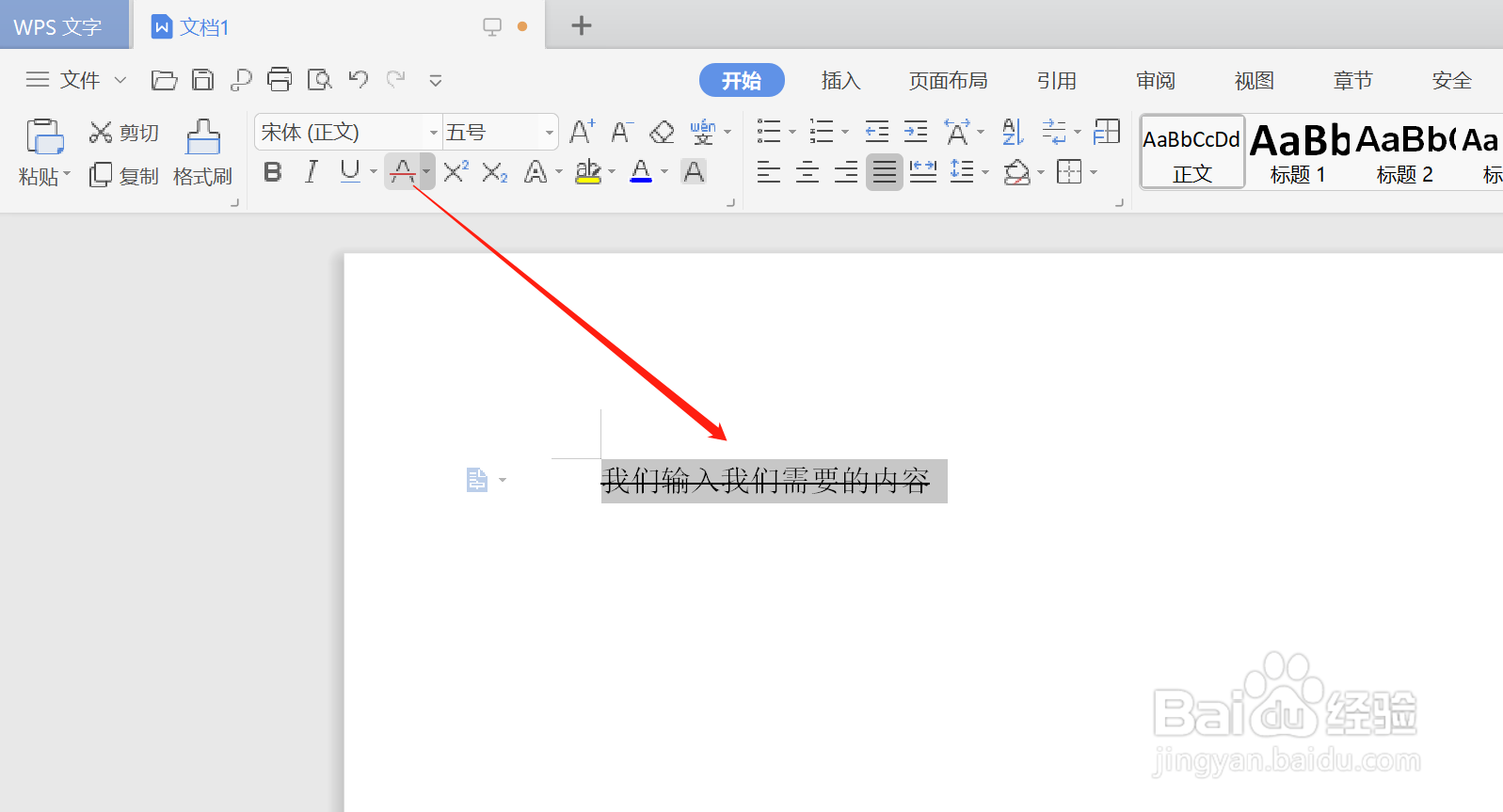Toggle strikethrough formatting
Viewport: 1503px width, 812px height.
click(402, 171)
